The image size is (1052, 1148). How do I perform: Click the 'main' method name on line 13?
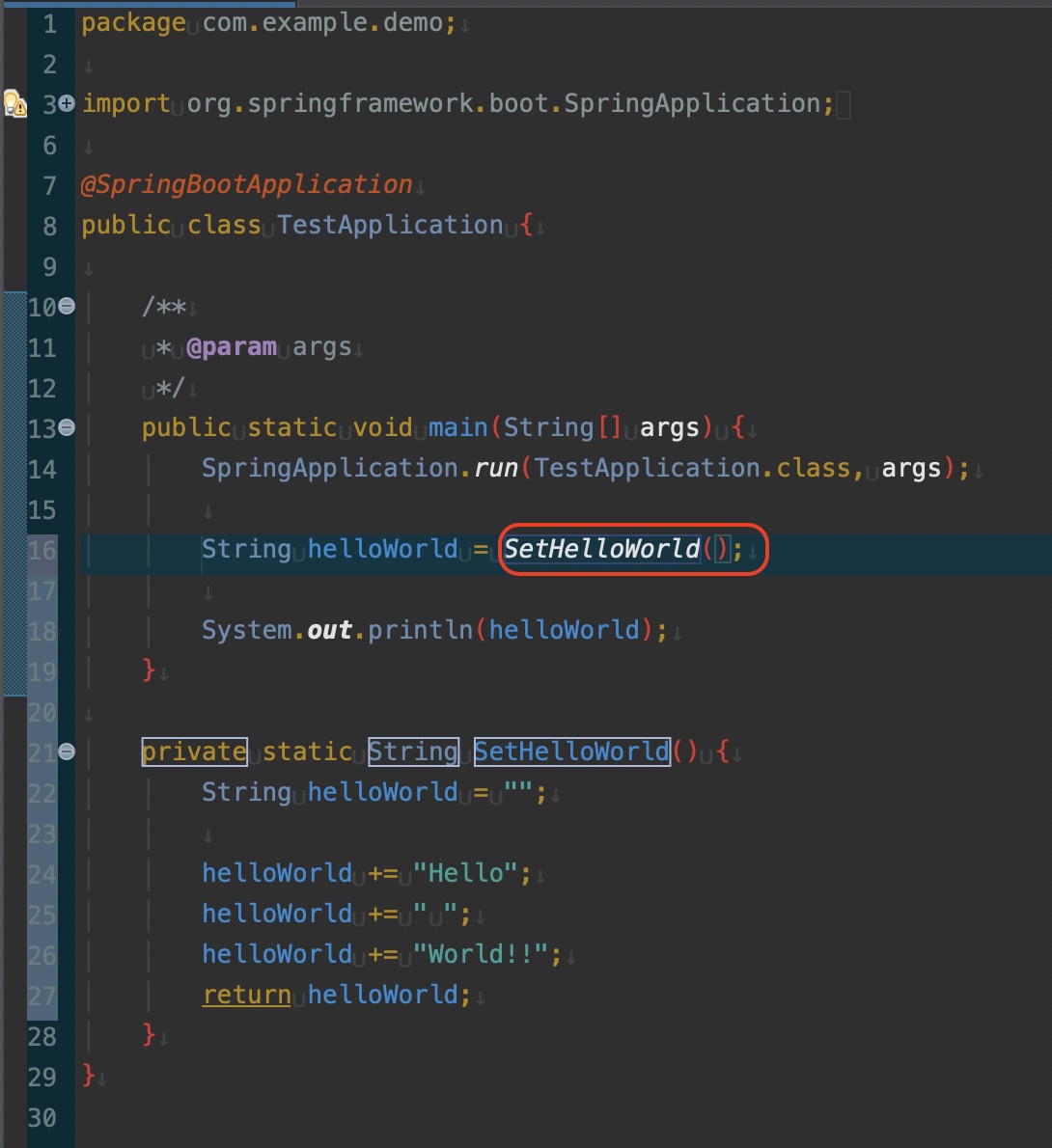click(457, 427)
